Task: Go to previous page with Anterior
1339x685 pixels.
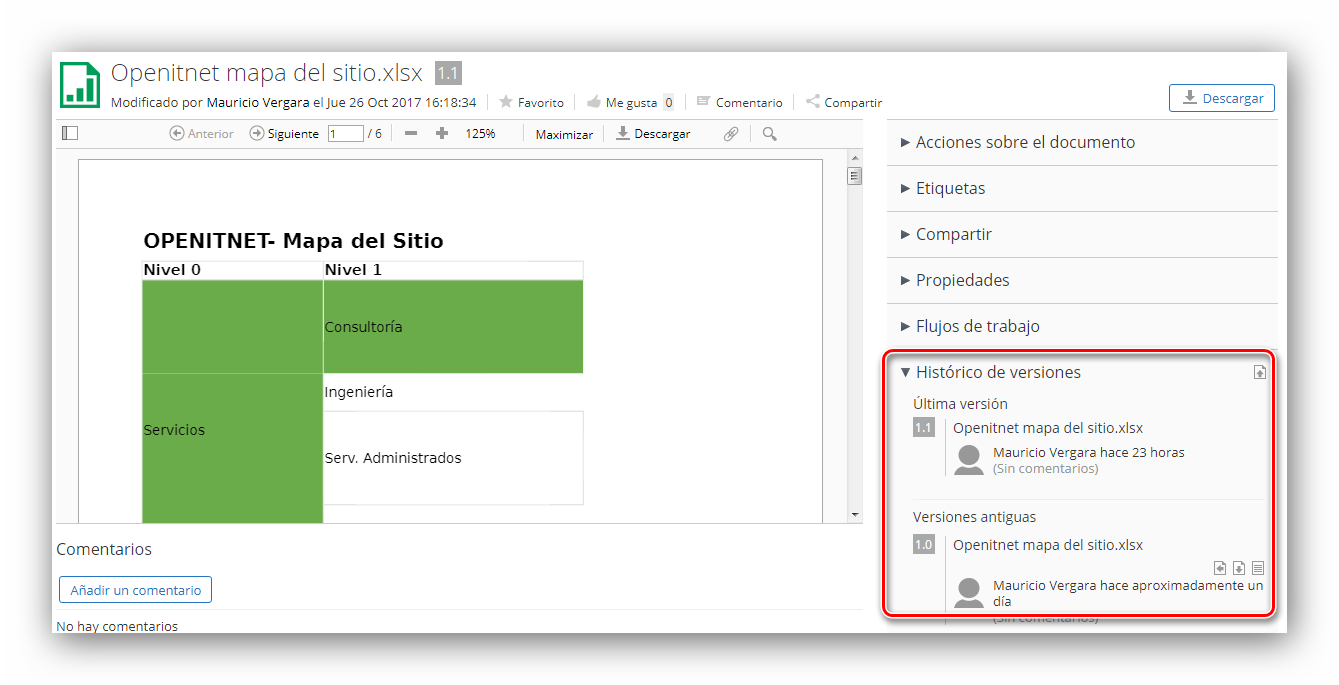Action: point(202,133)
